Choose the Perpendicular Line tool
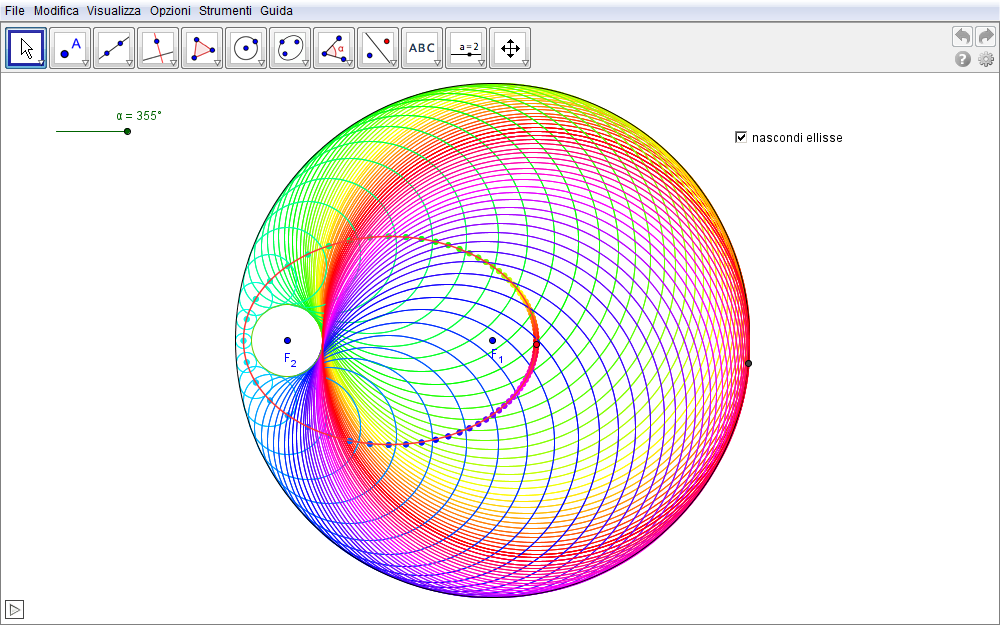 (158, 47)
